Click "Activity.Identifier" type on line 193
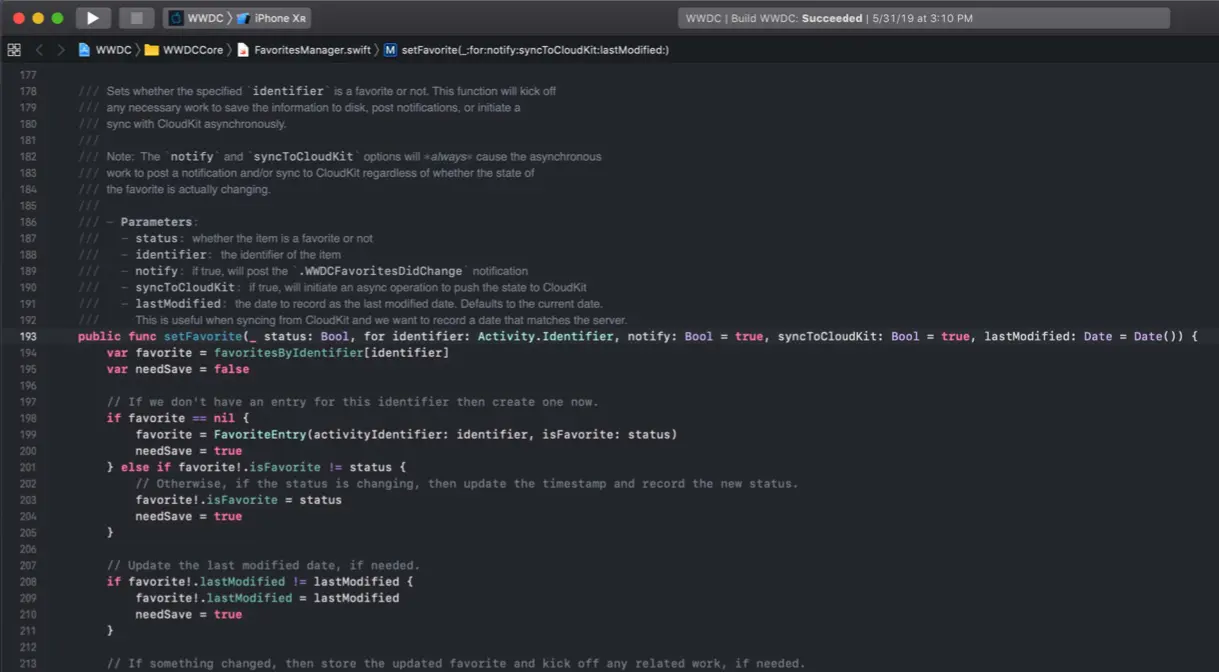 [x=545, y=337]
